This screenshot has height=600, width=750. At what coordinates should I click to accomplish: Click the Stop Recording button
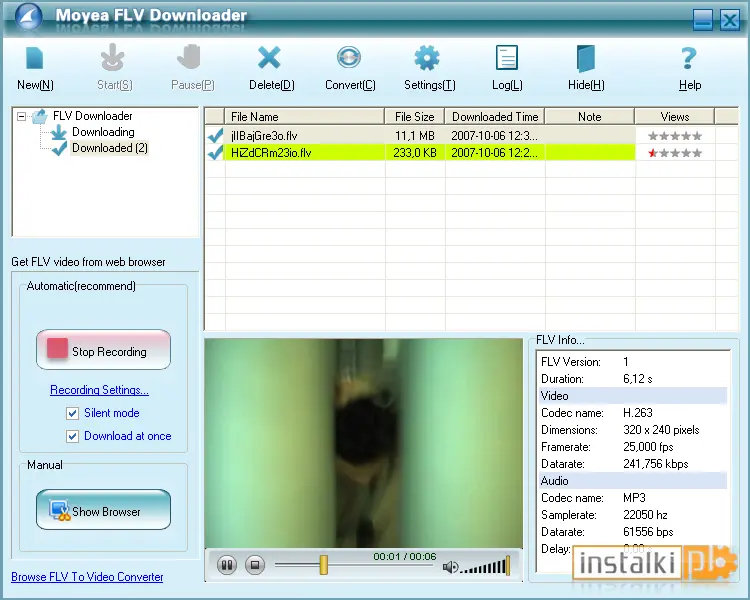103,350
